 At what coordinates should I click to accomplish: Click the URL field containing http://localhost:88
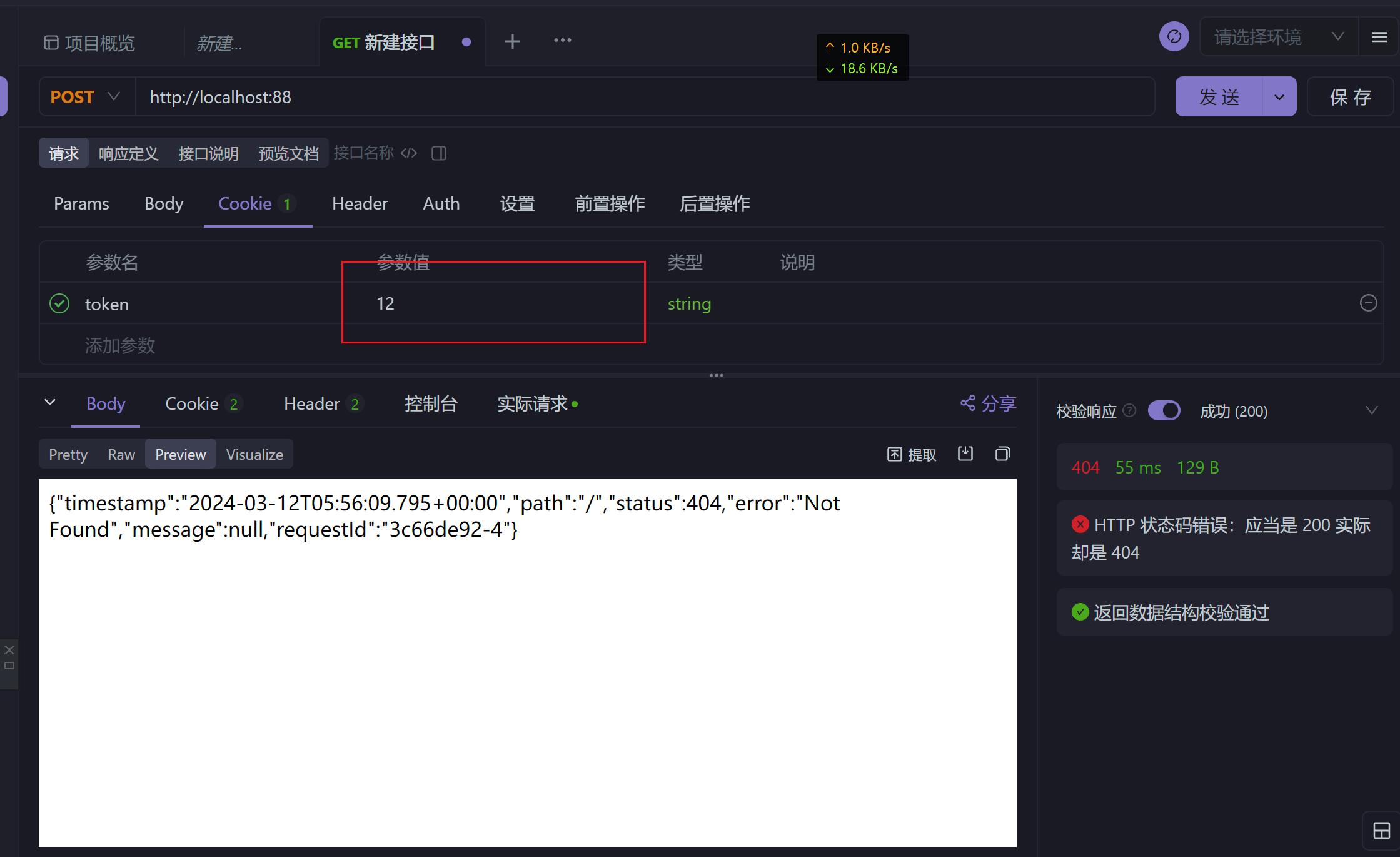click(x=644, y=97)
